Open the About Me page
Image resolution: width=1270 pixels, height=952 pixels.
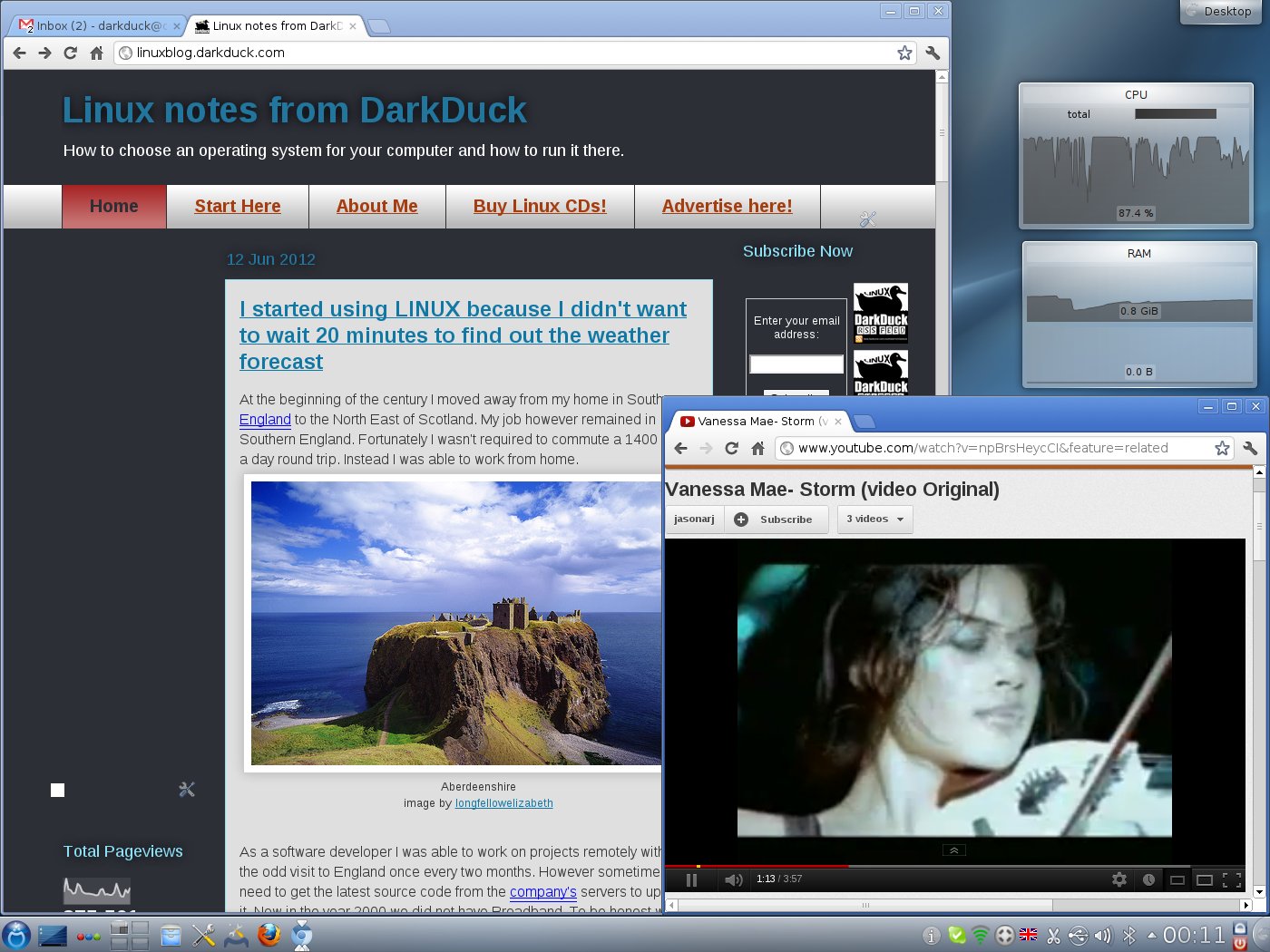click(377, 207)
